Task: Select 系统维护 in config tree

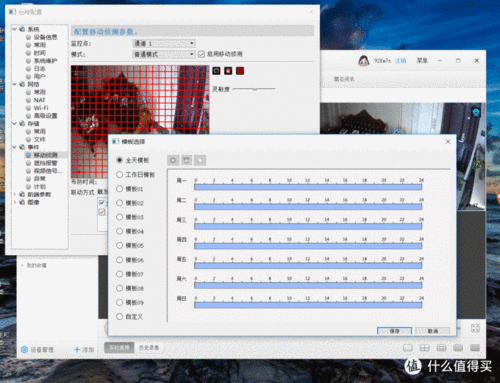Action: tap(45, 61)
